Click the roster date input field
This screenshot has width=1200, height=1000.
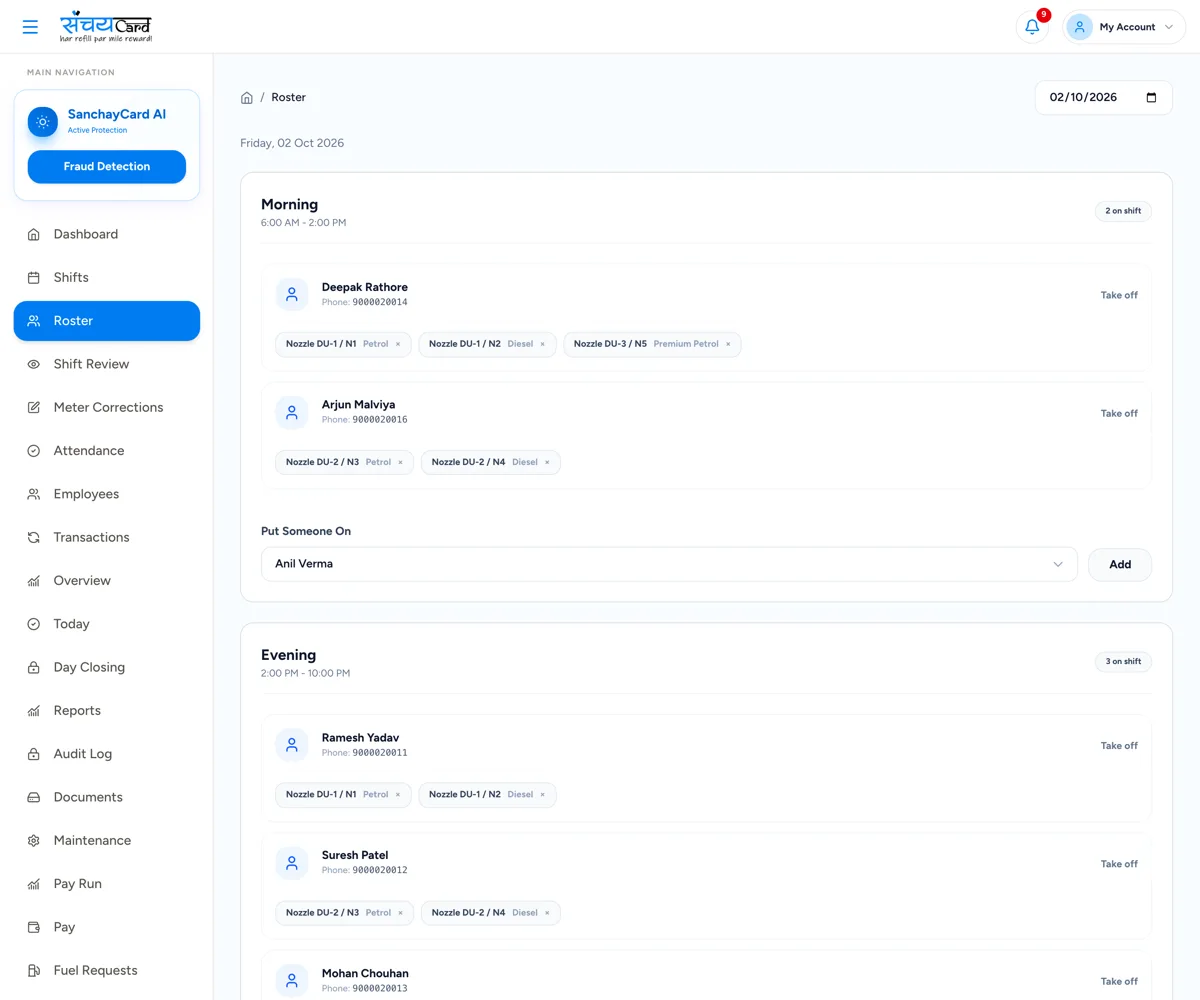[1103, 97]
